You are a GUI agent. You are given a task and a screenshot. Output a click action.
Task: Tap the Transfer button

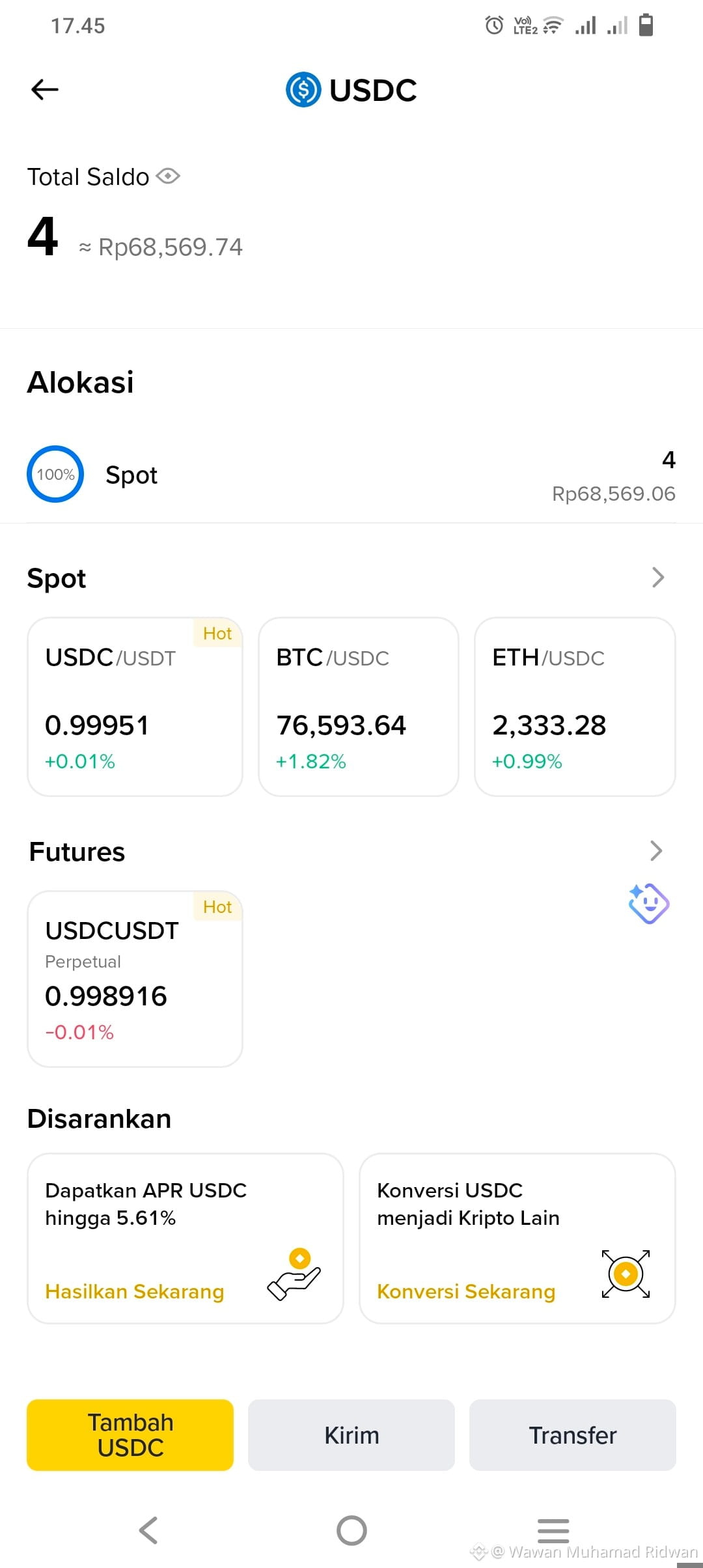pos(573,1435)
